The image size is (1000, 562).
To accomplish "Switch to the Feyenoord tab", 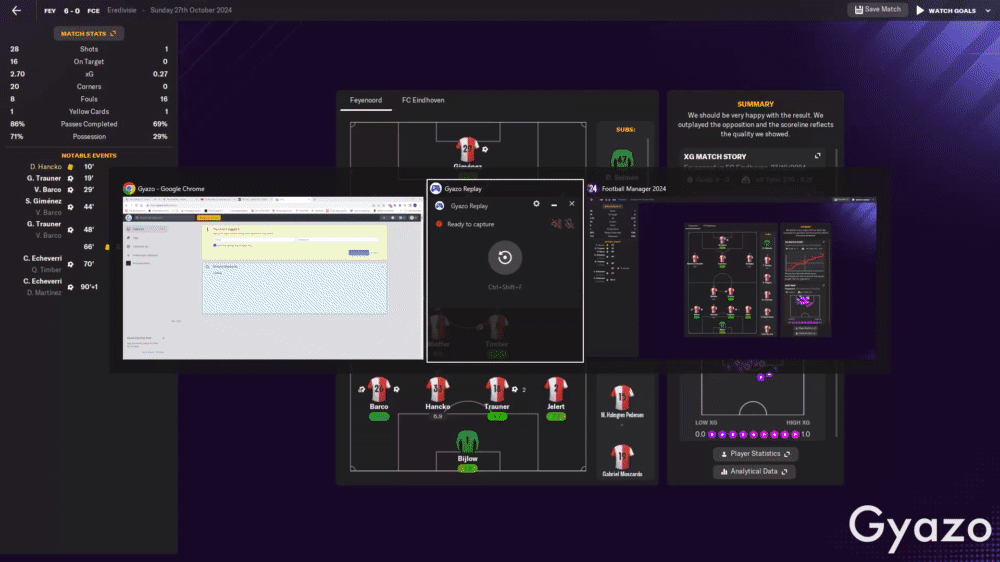I will coord(365,100).
